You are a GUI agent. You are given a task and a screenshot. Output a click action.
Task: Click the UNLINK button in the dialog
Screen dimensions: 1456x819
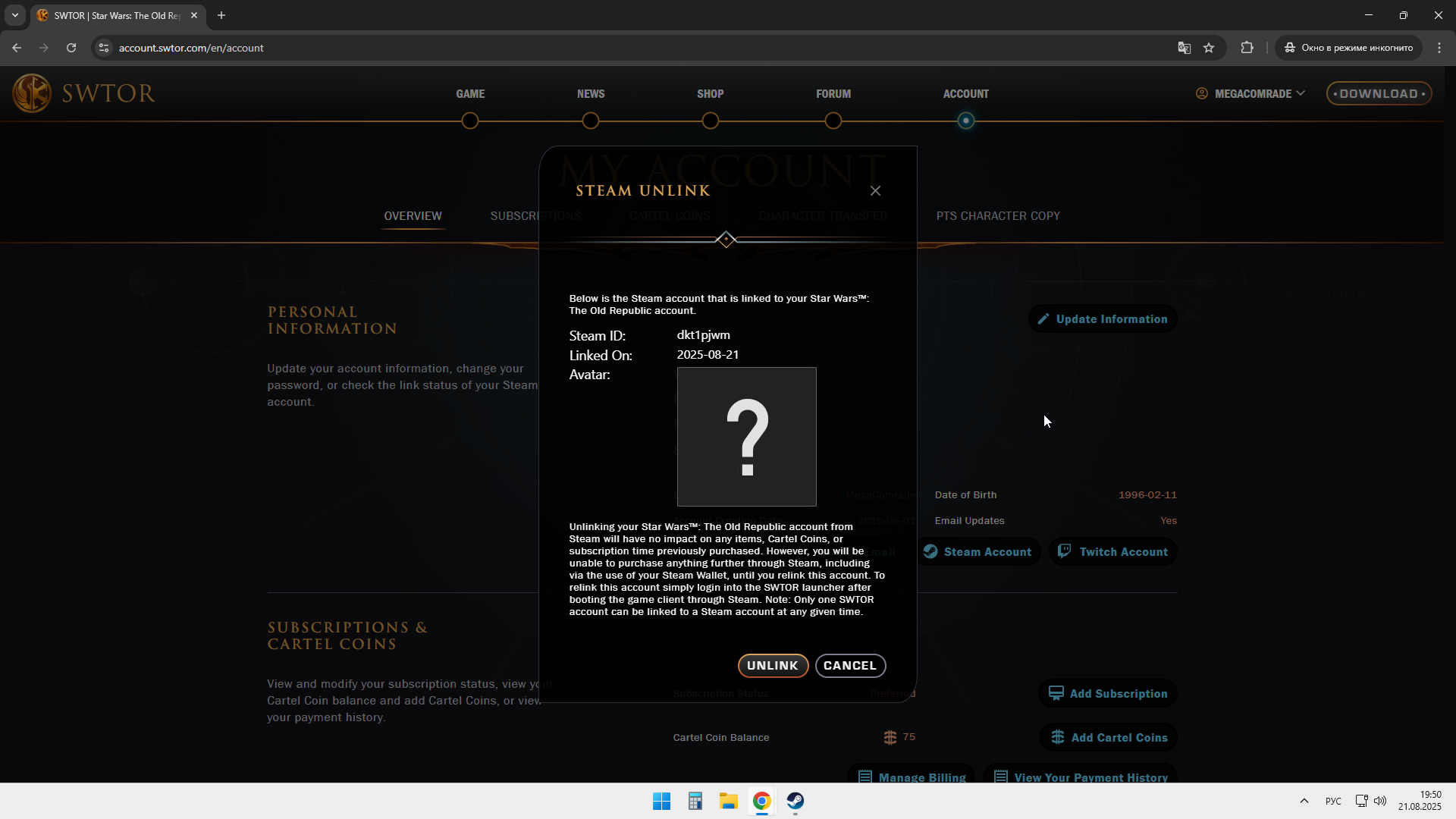(x=773, y=665)
